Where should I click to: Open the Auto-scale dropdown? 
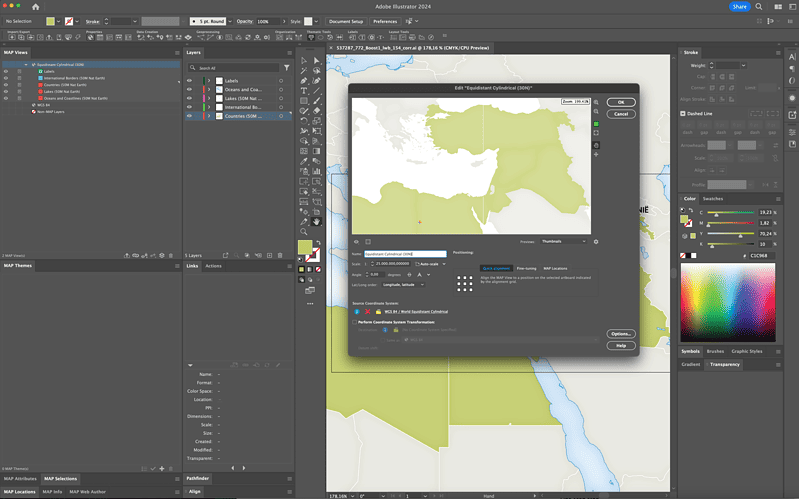pos(431,264)
